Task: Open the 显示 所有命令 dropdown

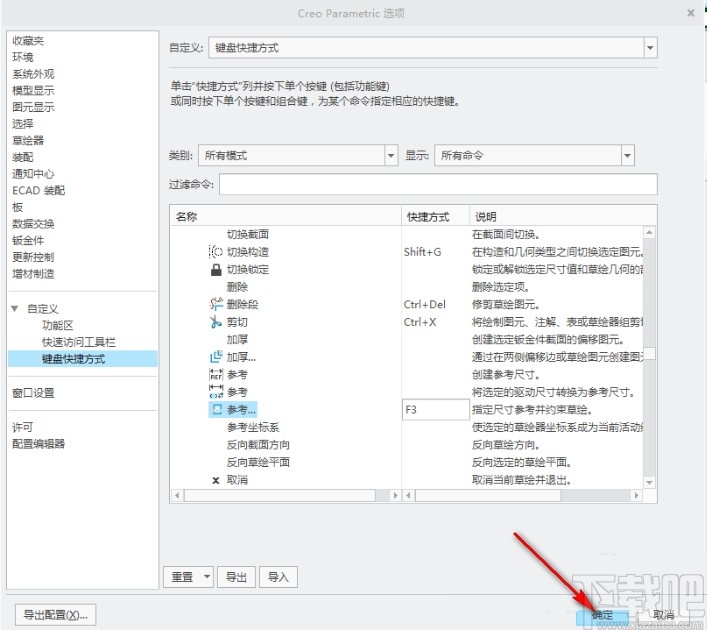Action: [627, 156]
